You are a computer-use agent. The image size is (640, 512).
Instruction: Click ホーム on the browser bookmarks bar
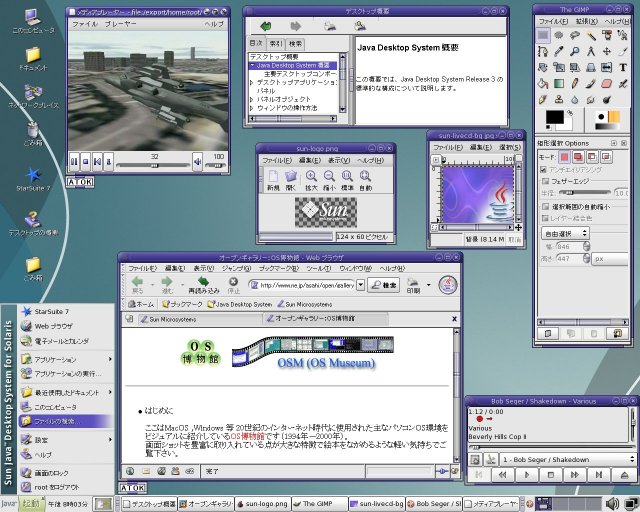click(141, 304)
